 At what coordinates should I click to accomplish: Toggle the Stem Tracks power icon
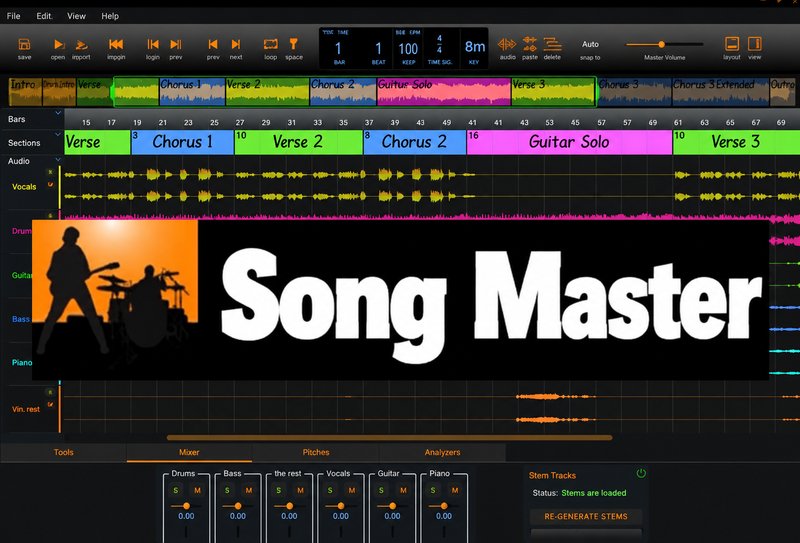pyautogui.click(x=641, y=474)
